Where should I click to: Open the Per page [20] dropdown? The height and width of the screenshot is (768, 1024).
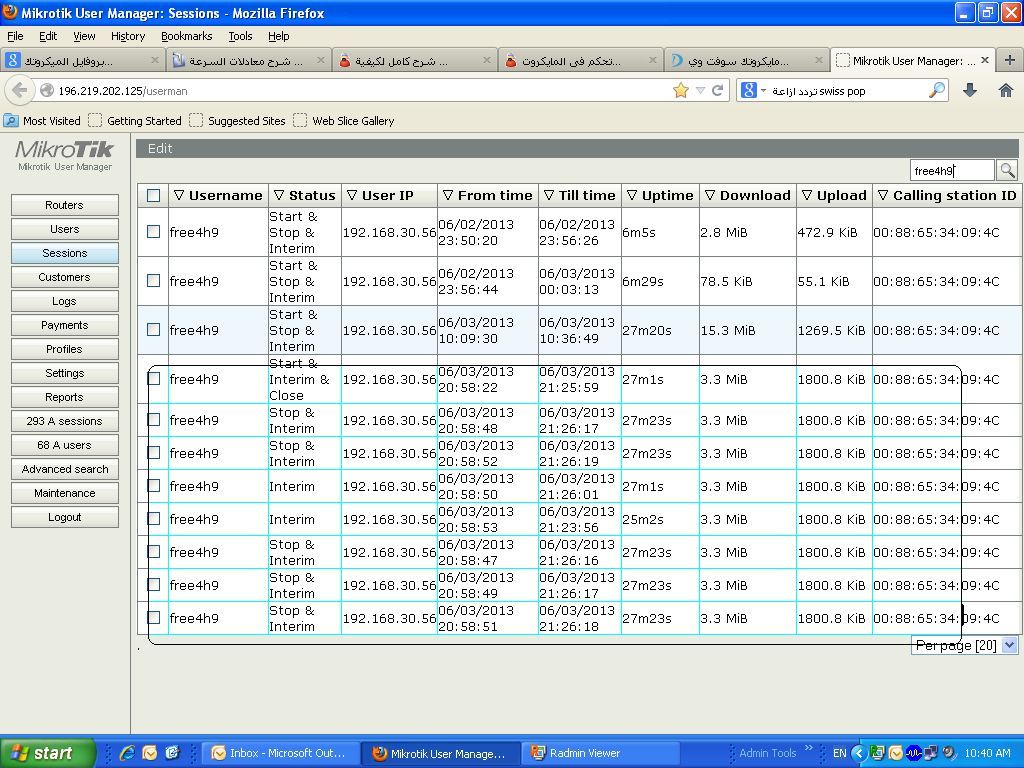(x=965, y=645)
